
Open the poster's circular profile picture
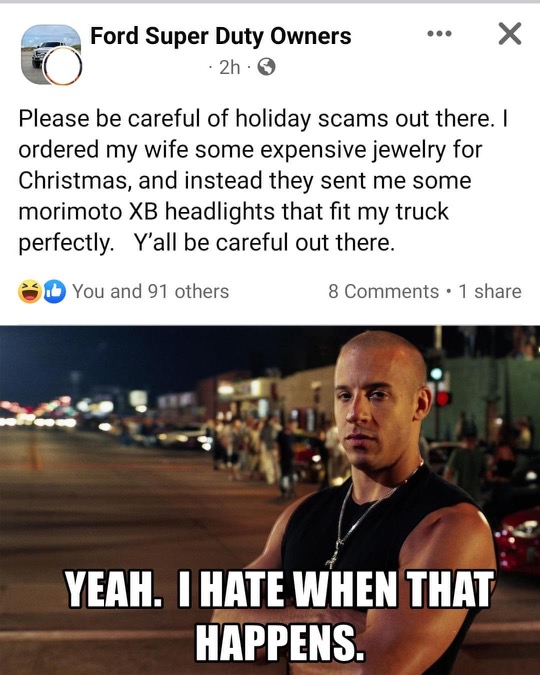(x=62, y=65)
